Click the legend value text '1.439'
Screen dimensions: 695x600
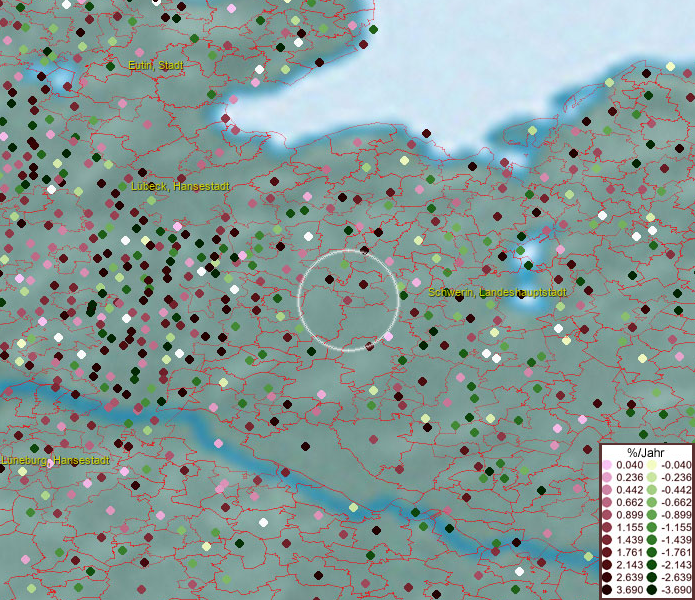click(x=630, y=540)
